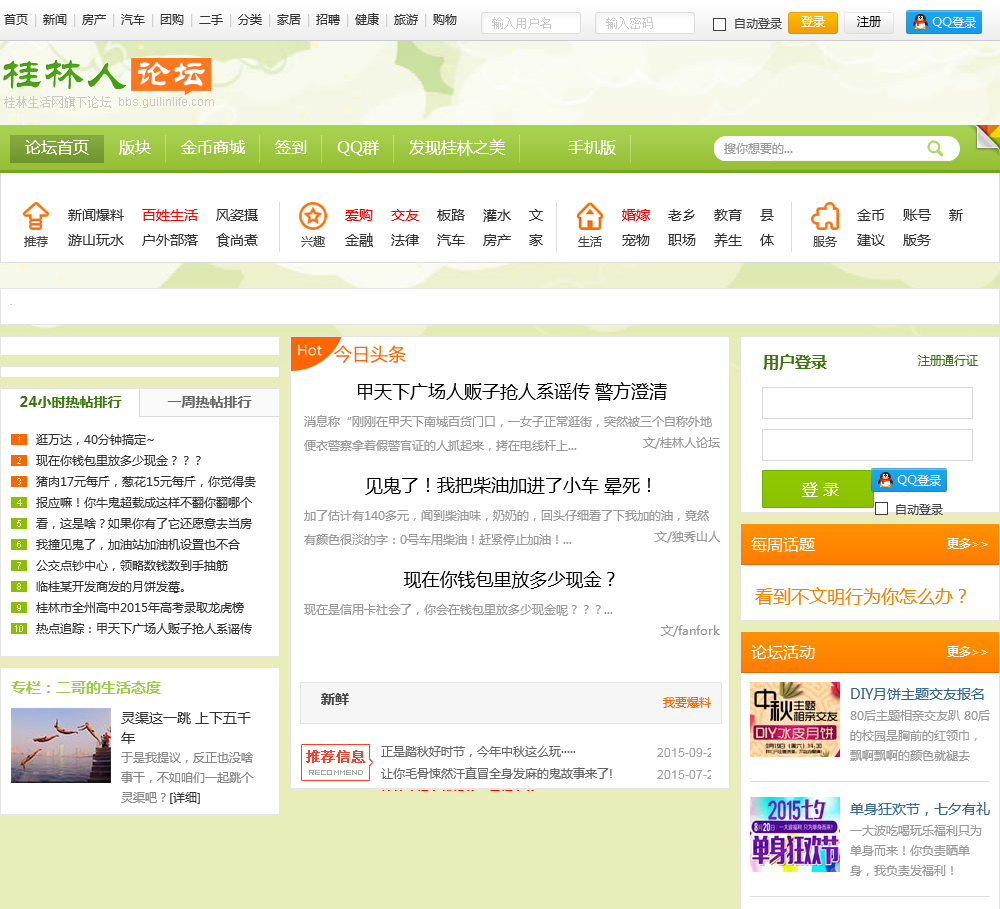Click 更多 in 论坛活动 header
This screenshot has width=1000, height=909.
967,652
